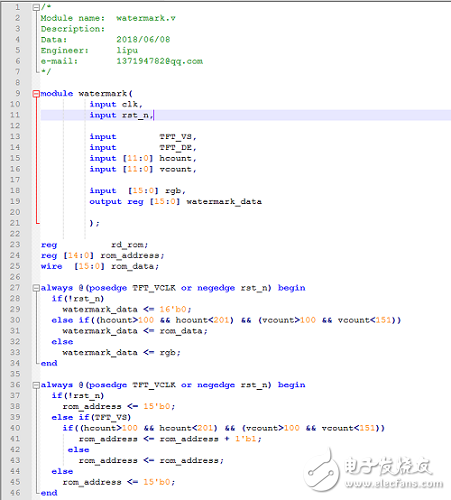Viewport: 451px width, 500px height.
Task: Place cursor at end of 'input rst_n,' line
Action: pos(153,115)
